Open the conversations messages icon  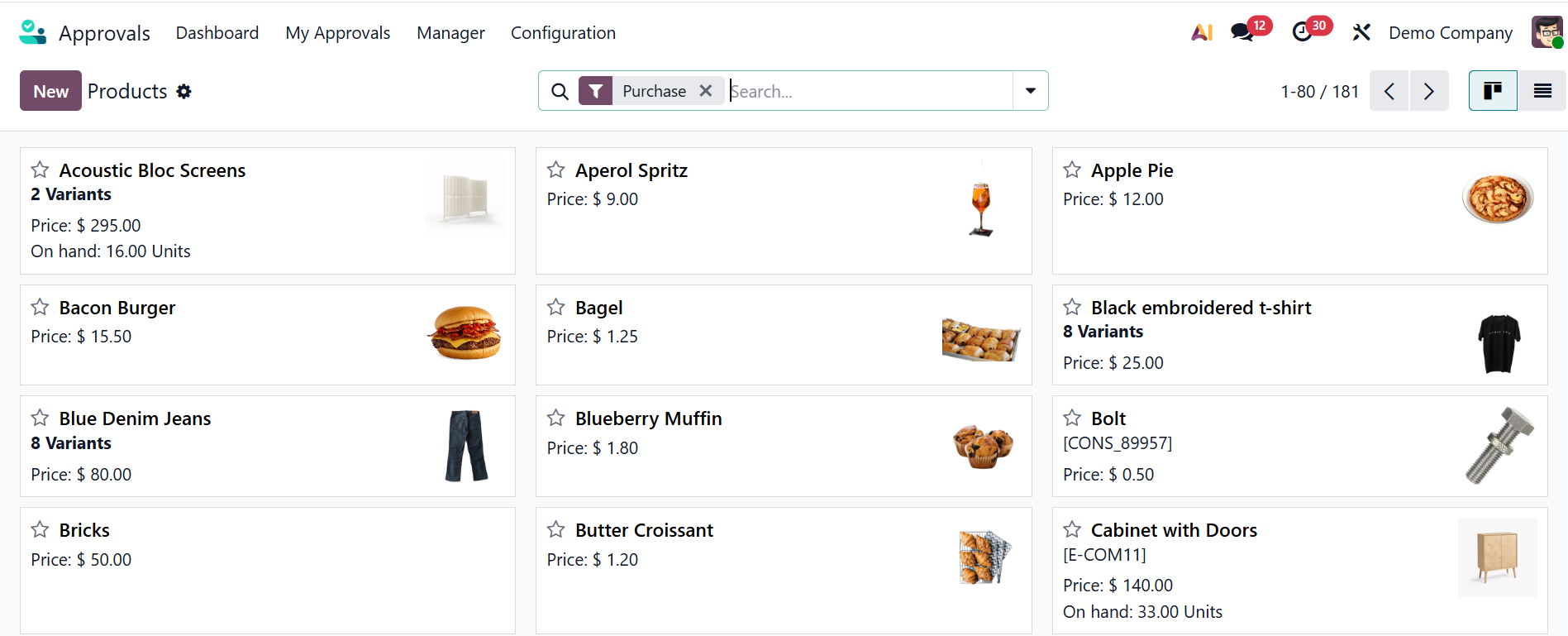[1242, 32]
